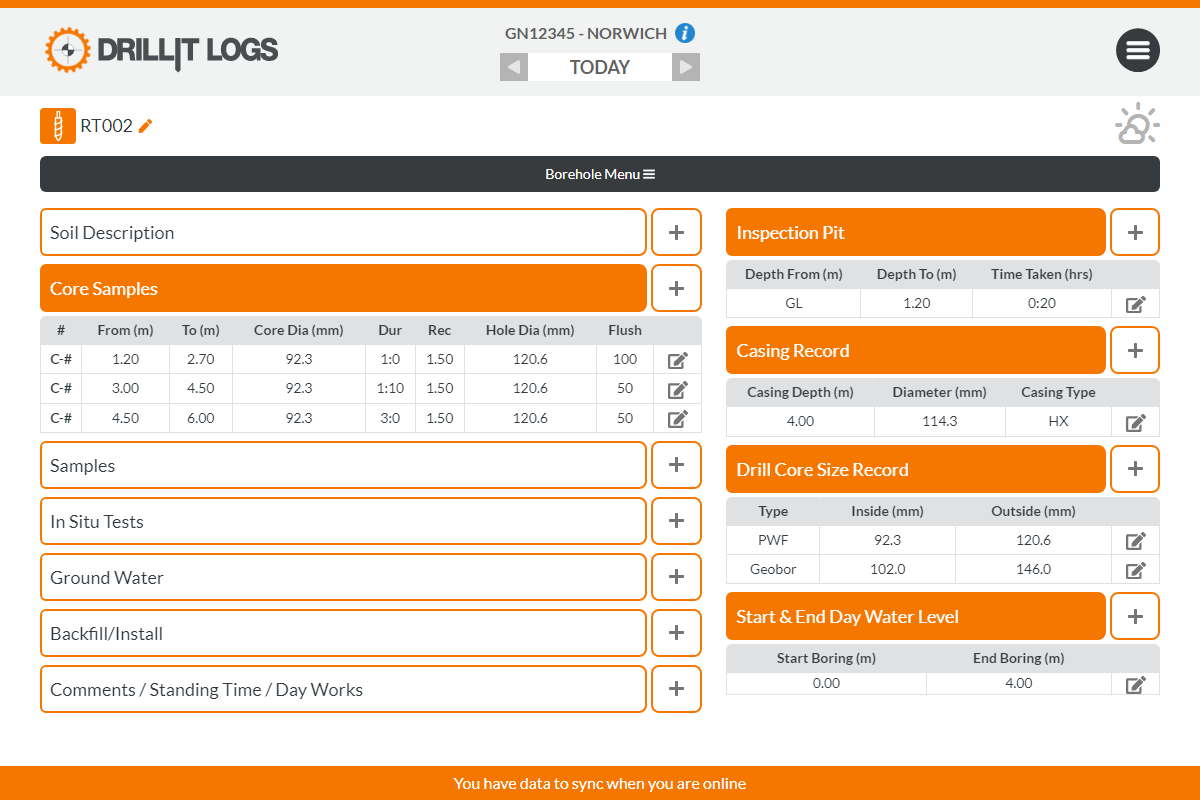Expand the Borehole Menu bar
The width and height of the screenshot is (1200, 800).
600,174
